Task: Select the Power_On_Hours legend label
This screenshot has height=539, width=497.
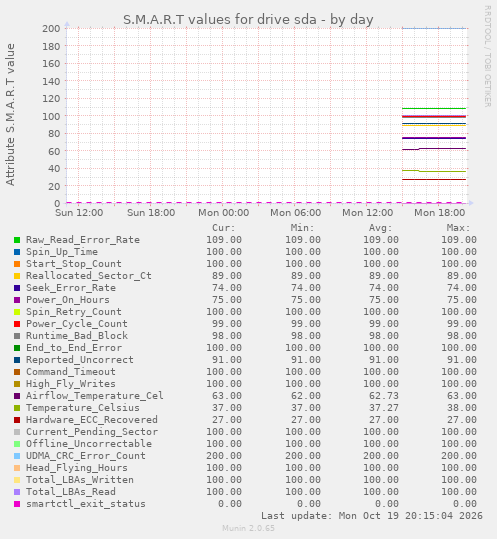Action: pos(68,300)
